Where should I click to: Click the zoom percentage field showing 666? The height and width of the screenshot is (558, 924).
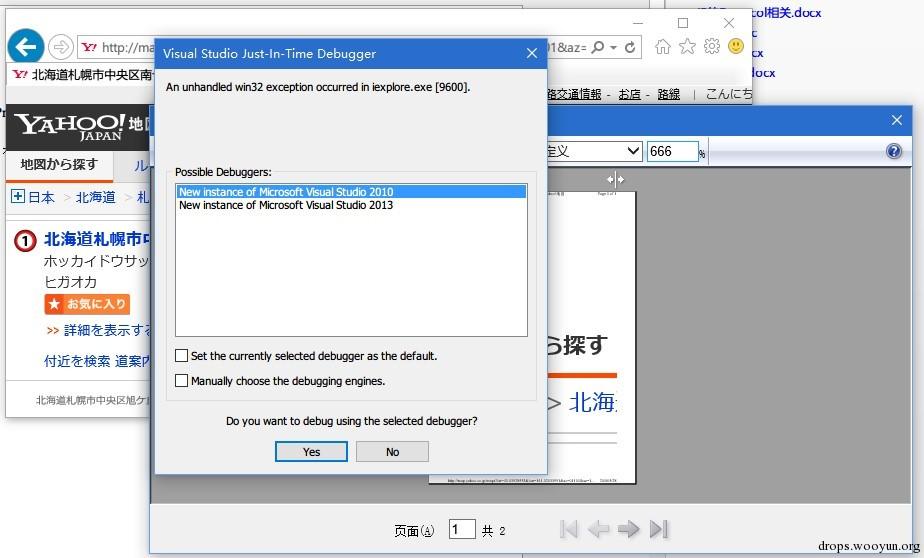point(672,151)
